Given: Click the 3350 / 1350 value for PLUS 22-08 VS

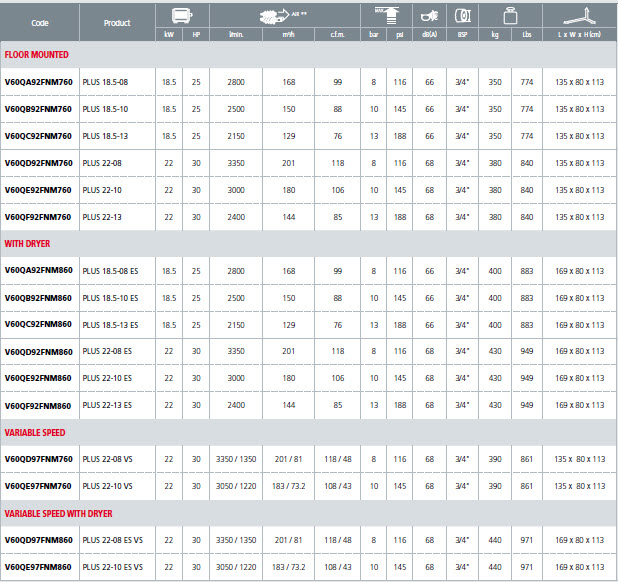Looking at the screenshot, I should [x=236, y=459].
